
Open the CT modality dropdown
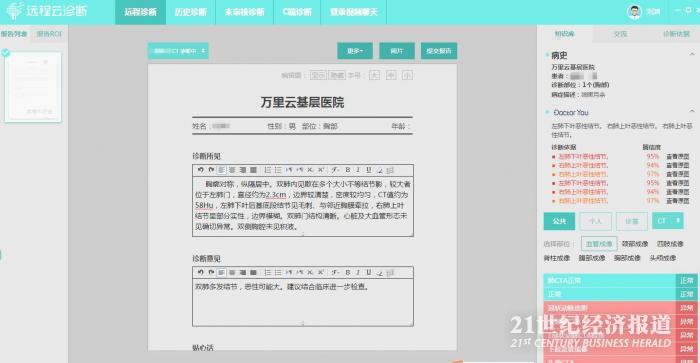tap(668, 221)
